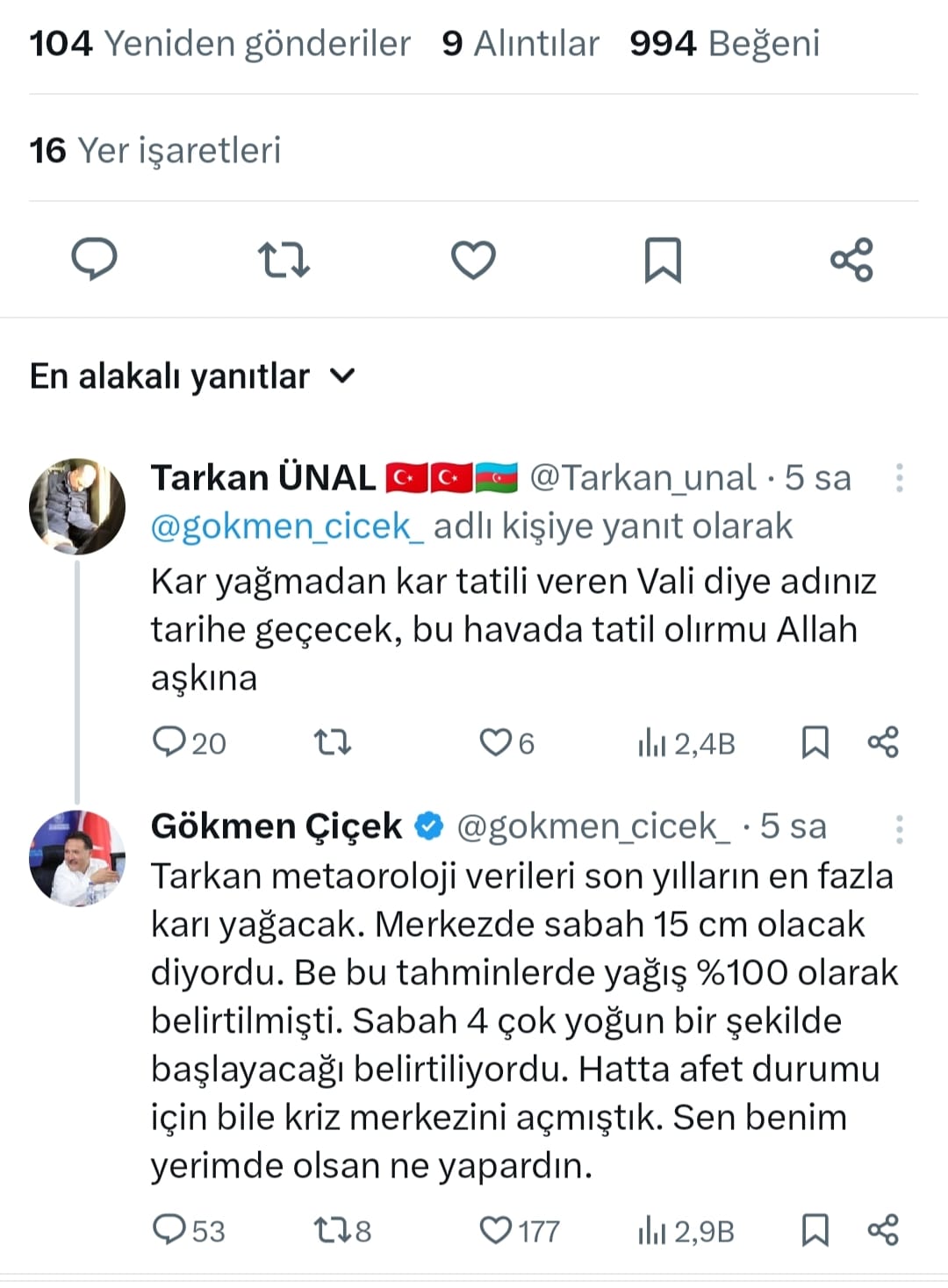Open the 994 Beğeni likes list

tap(724, 43)
